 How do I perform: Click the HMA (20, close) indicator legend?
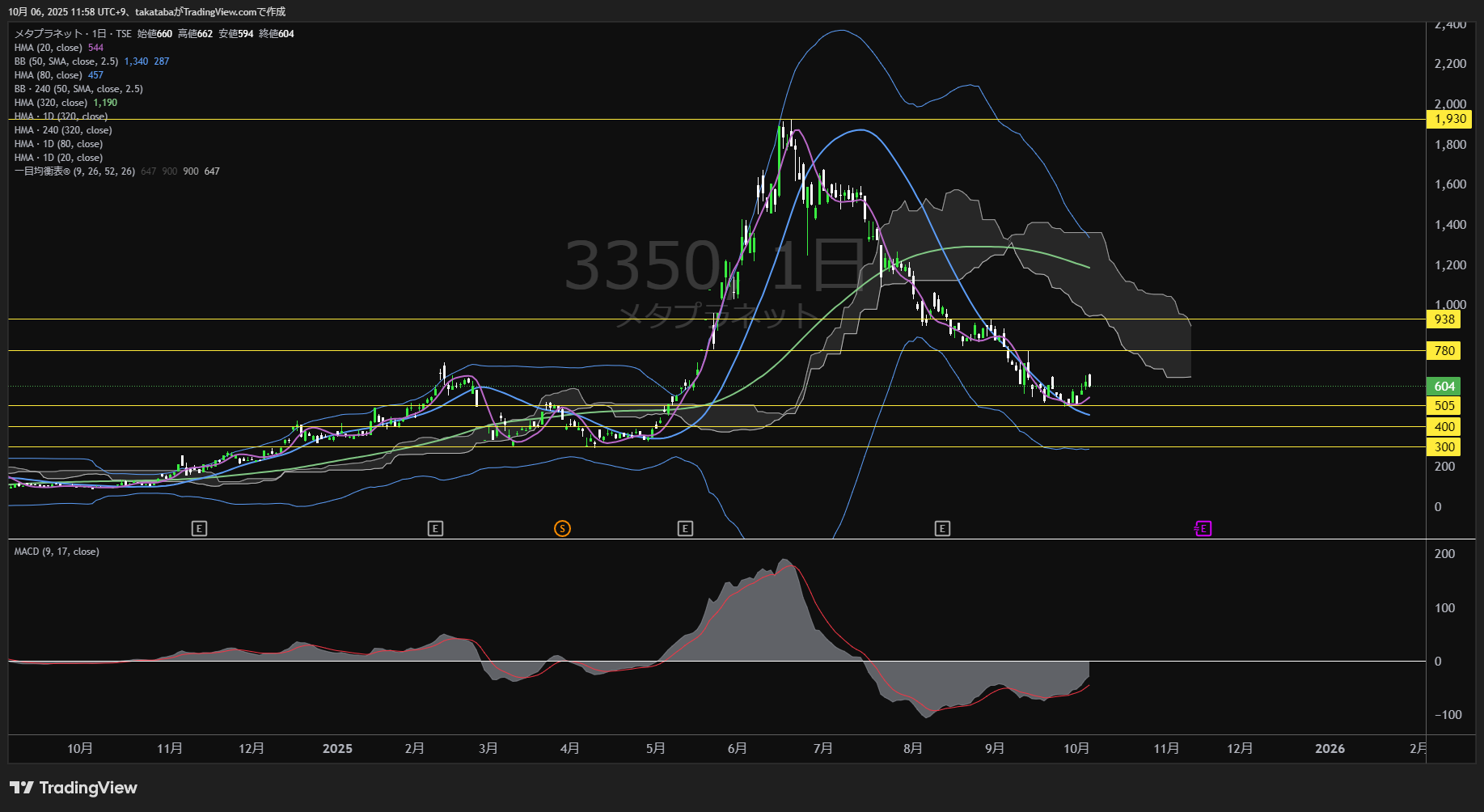(x=48, y=48)
